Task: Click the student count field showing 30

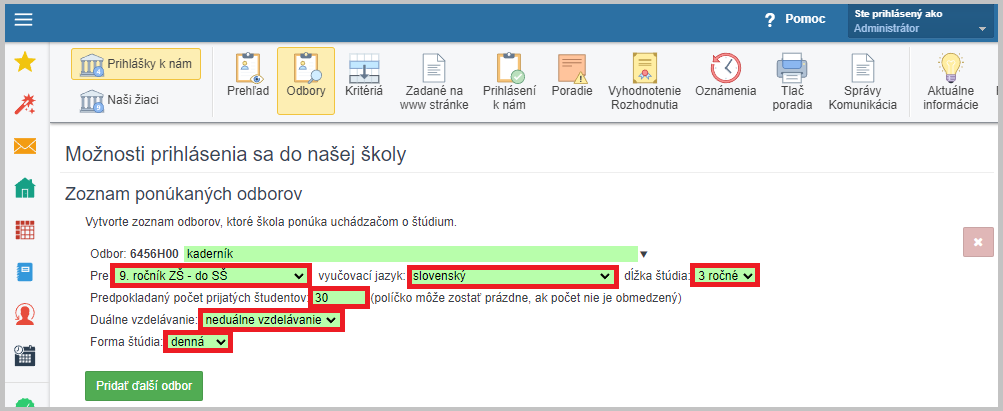Action: (x=339, y=298)
